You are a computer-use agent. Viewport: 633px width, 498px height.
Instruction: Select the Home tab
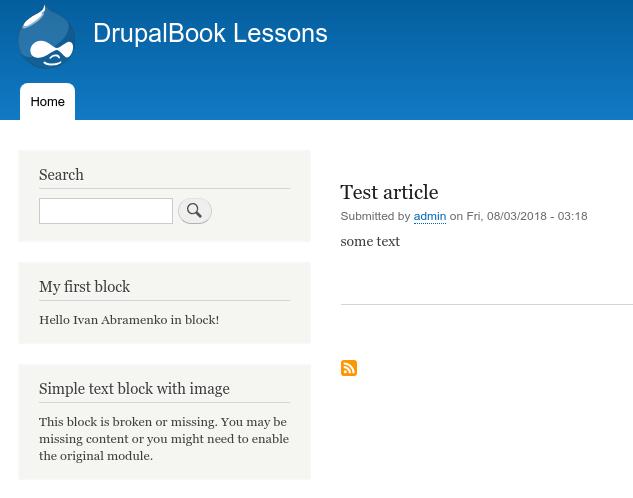(47, 101)
